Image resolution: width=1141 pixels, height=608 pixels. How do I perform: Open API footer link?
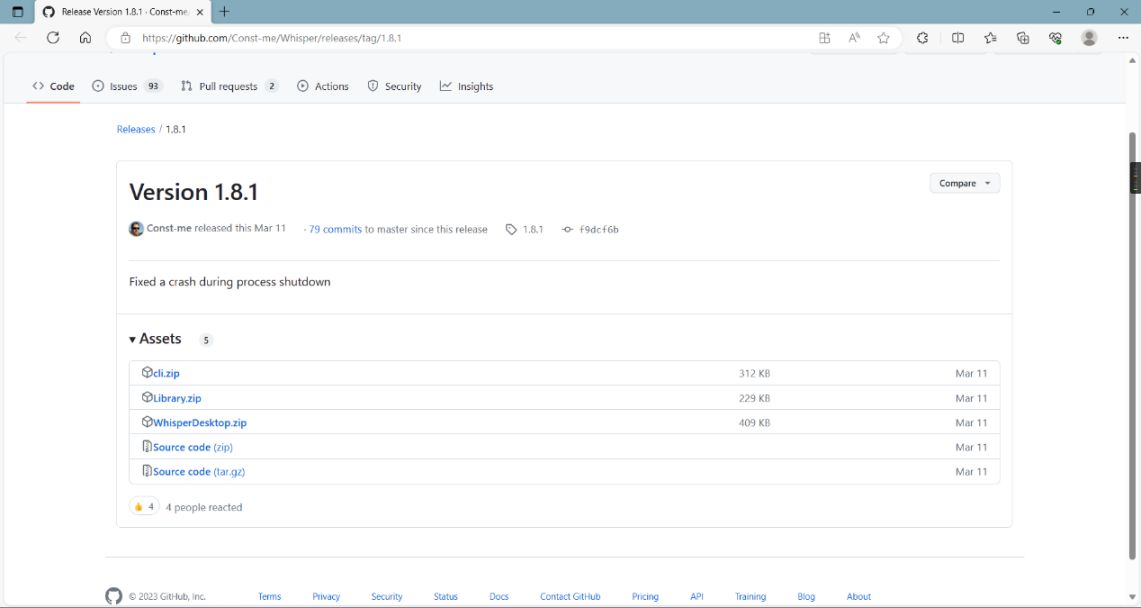pos(696,596)
